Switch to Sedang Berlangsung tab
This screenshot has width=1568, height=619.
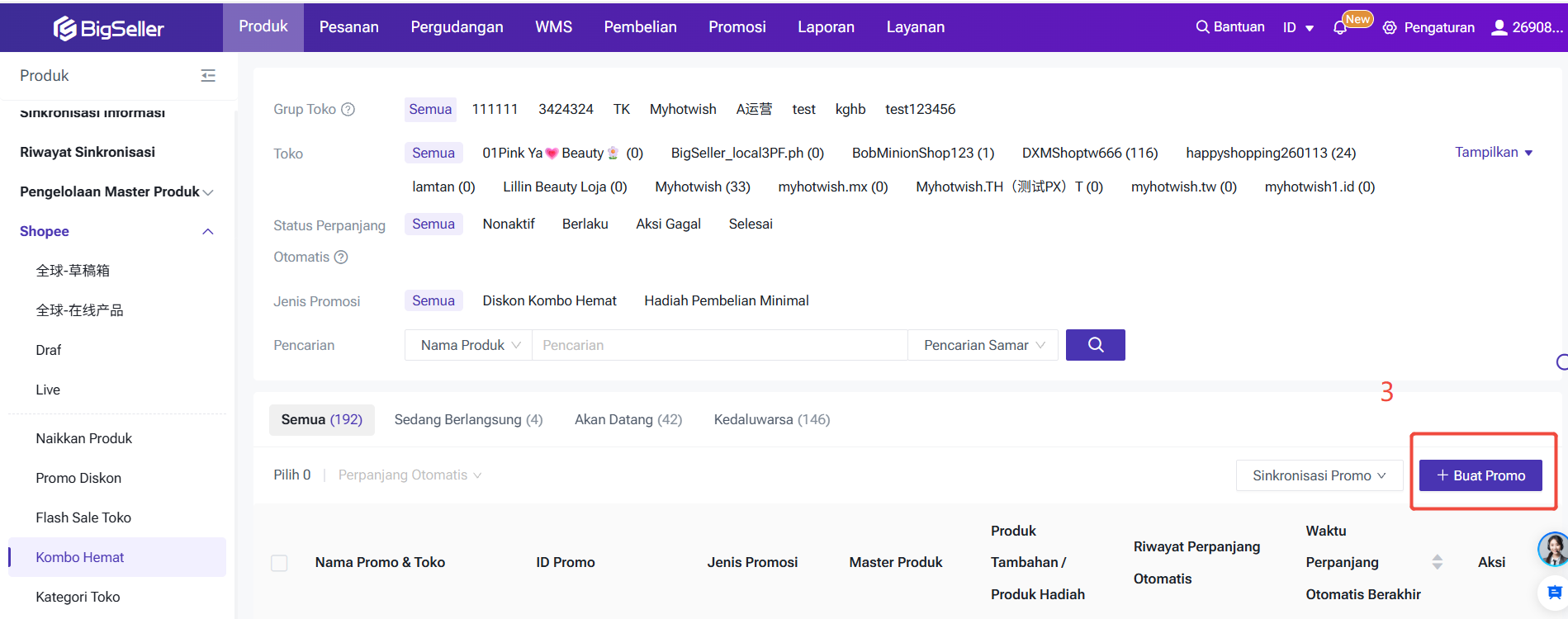pyautogui.click(x=468, y=420)
